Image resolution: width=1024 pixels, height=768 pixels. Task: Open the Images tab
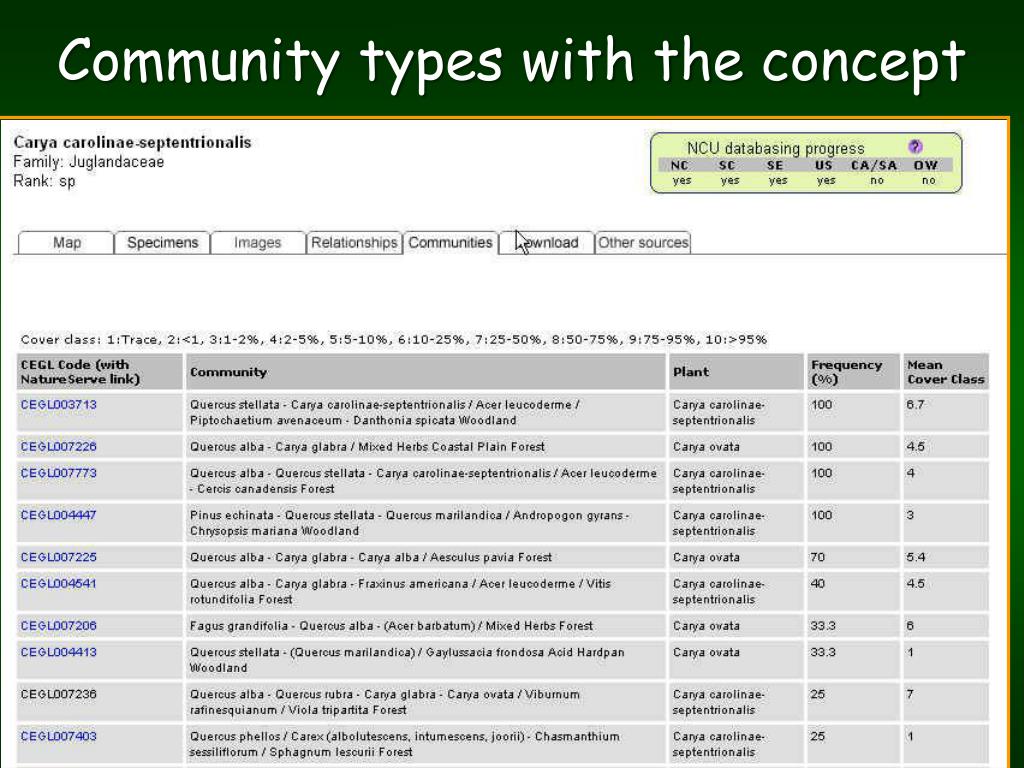pos(258,242)
